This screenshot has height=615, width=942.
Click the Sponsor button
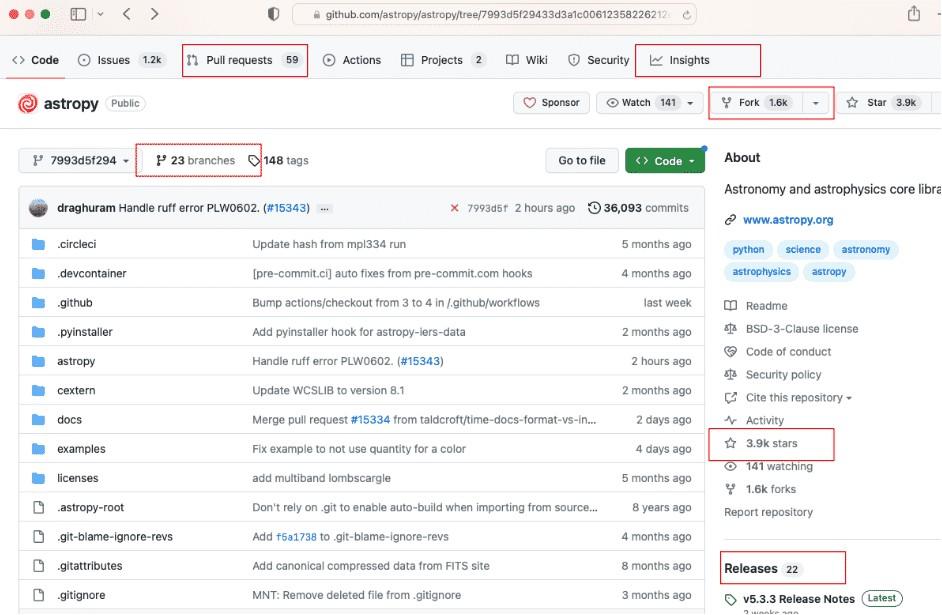551,103
